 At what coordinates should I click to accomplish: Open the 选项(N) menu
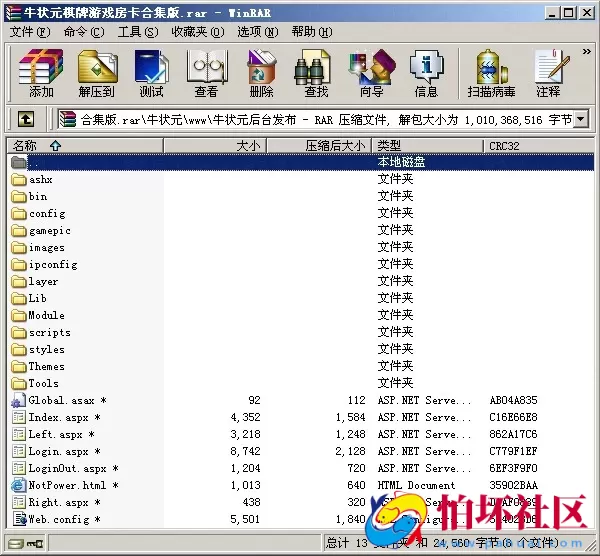tap(258, 32)
